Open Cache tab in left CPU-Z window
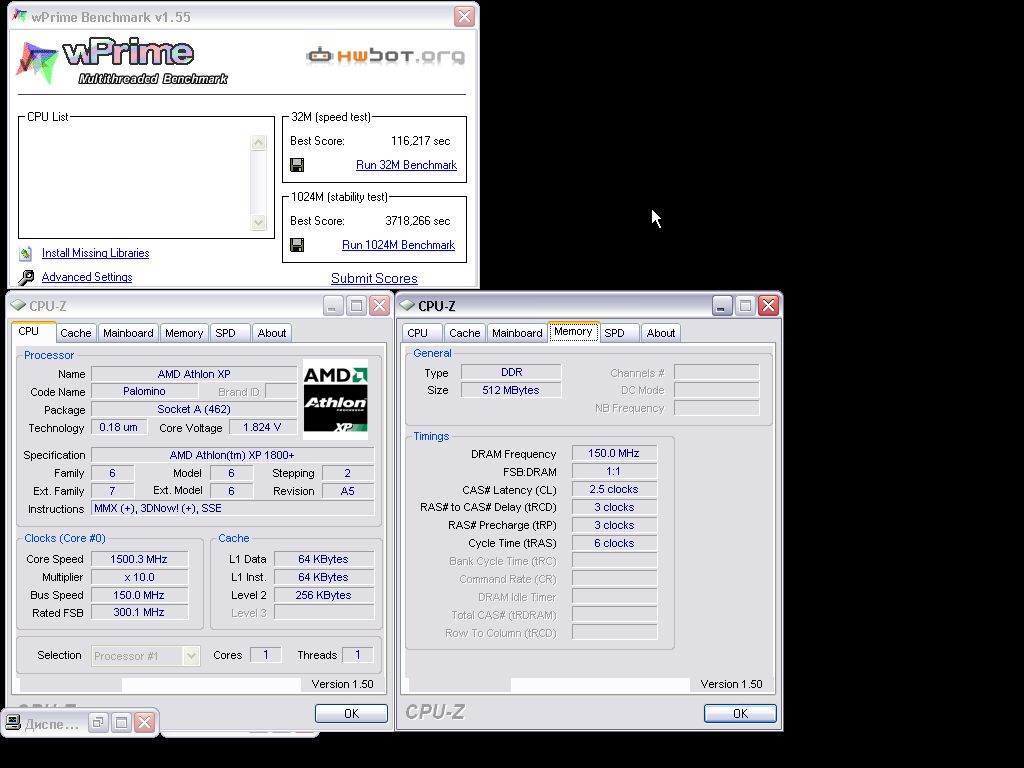Image resolution: width=1024 pixels, height=768 pixels. (x=76, y=333)
